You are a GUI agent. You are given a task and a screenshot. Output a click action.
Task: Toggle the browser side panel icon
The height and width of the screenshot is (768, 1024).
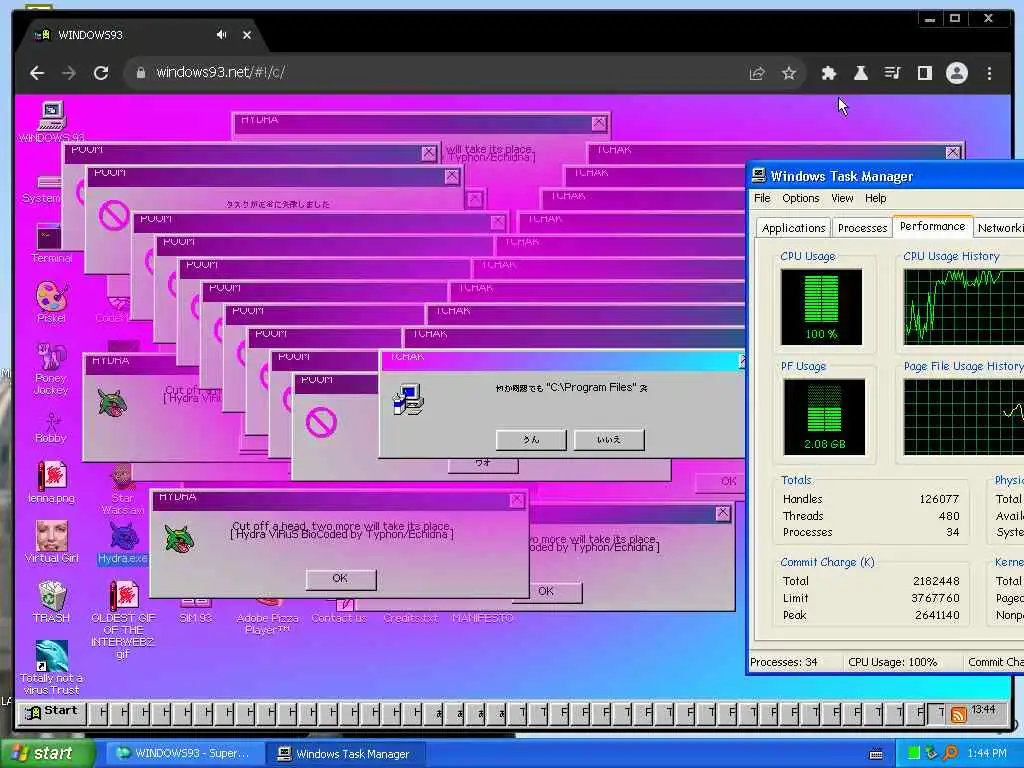click(x=925, y=73)
